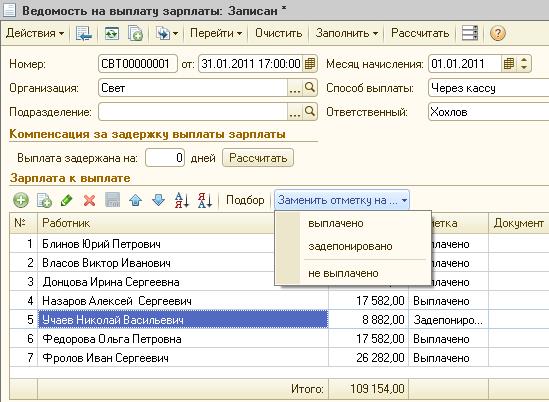Click the create-based-on toolbar icon
Screen dimensions: 549x402
(163, 34)
